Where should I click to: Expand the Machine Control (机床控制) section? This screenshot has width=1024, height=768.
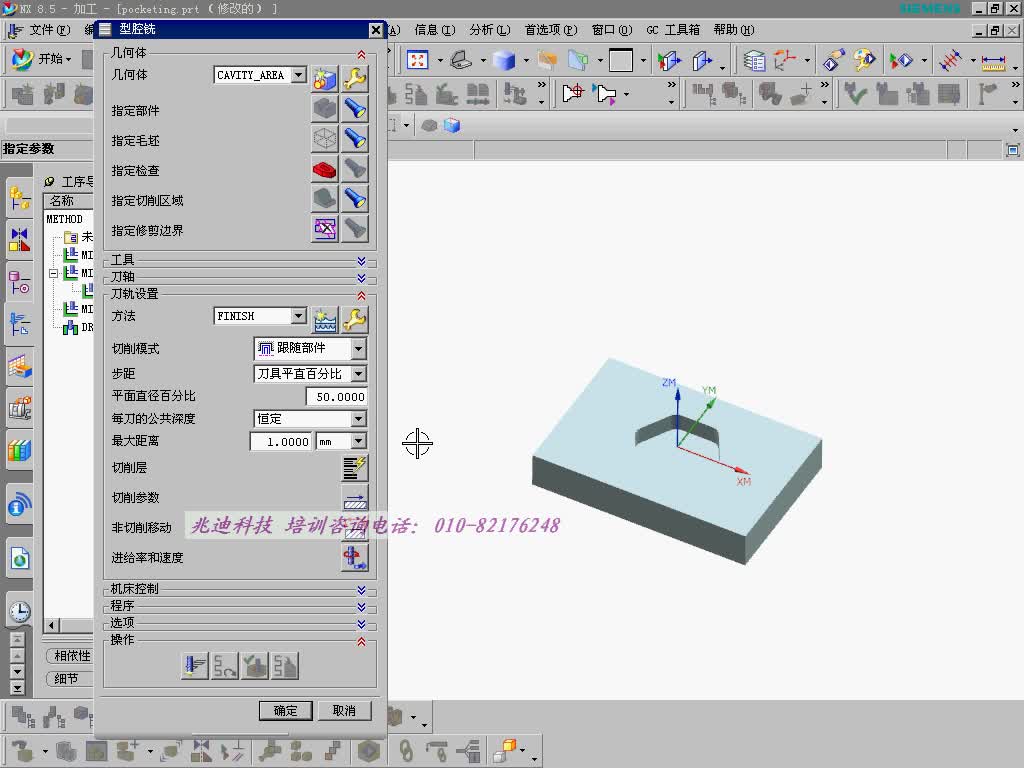[x=361, y=590]
